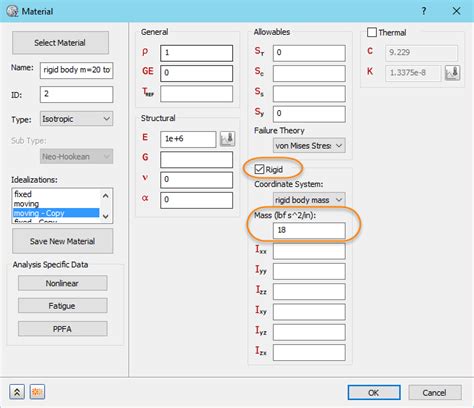Select 'fixed' in Idealizations list
The width and height of the screenshot is (474, 408).
point(56,194)
